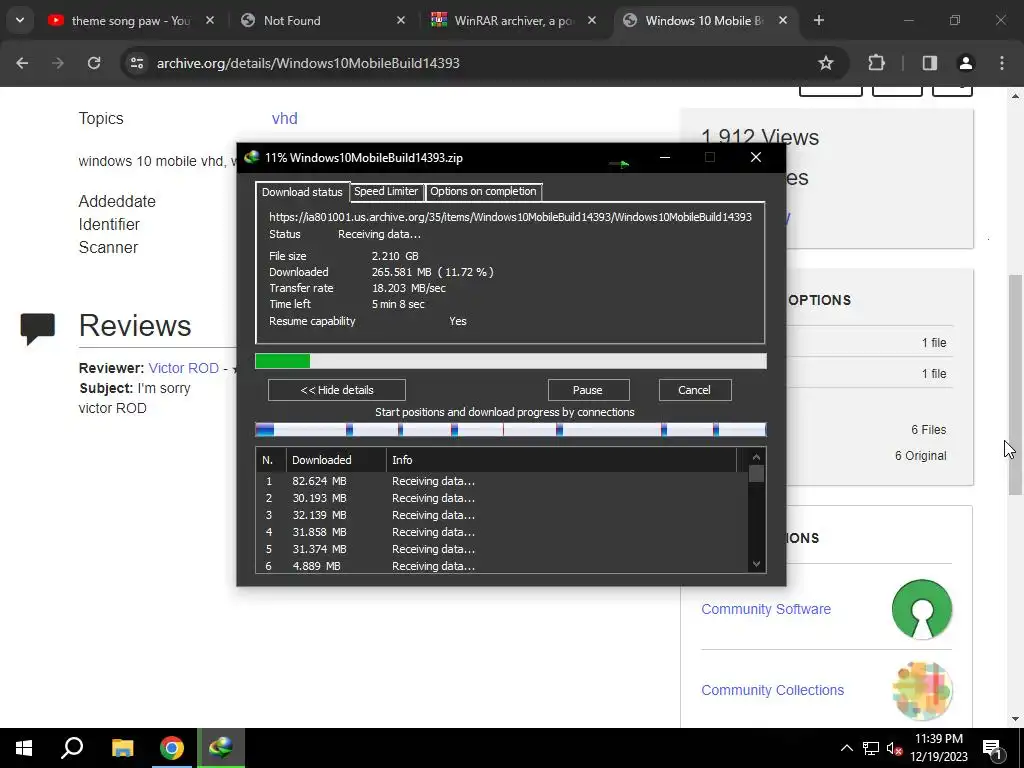The image size is (1024, 768).
Task: Select connection row with 32.139 MB
Action: point(502,515)
